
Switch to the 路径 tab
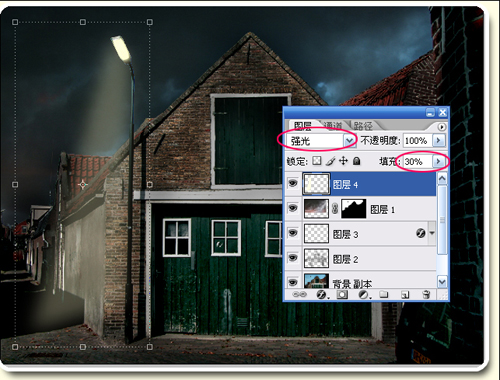click(x=363, y=126)
